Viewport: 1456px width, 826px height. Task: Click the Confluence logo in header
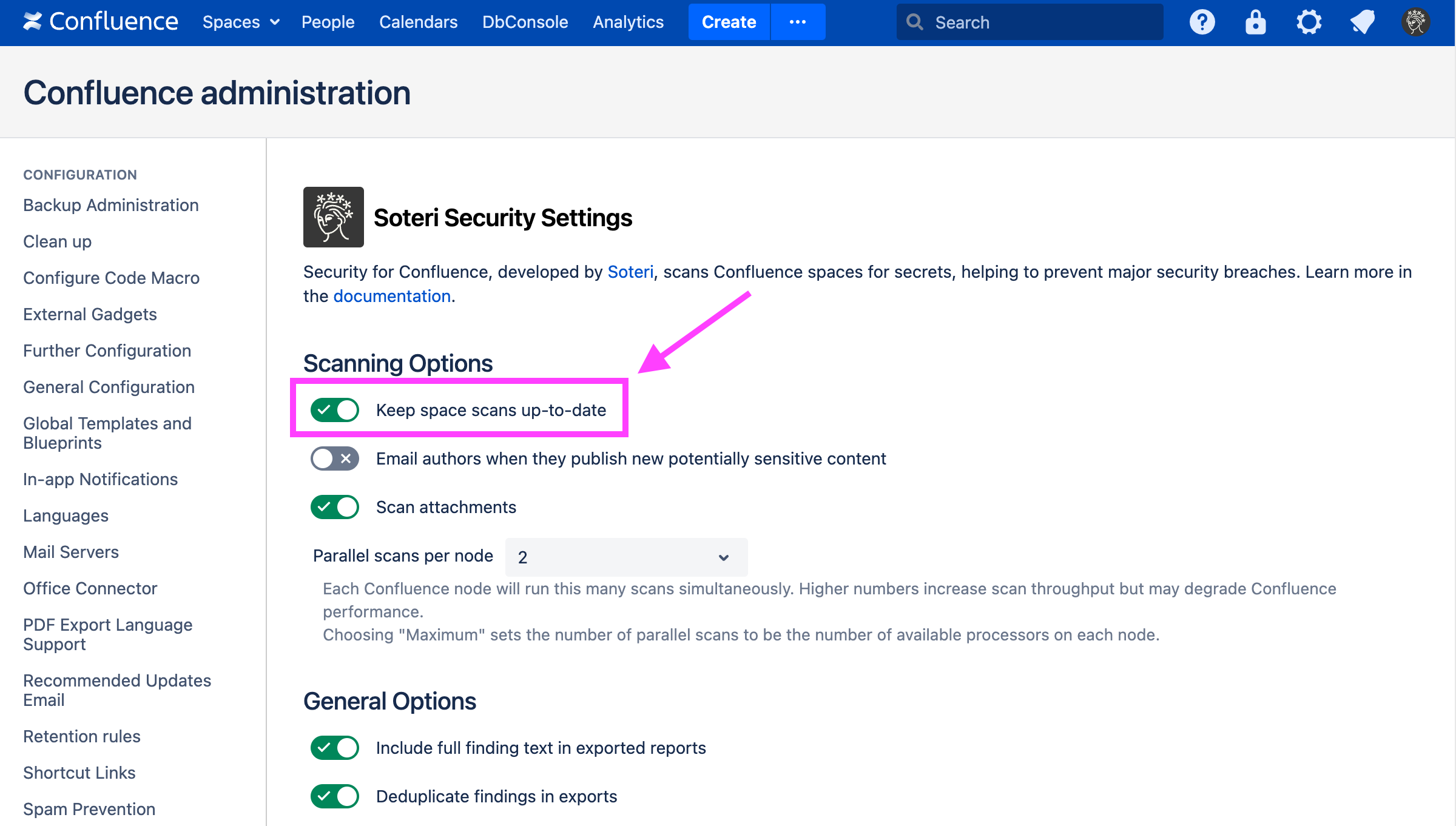coord(101,22)
